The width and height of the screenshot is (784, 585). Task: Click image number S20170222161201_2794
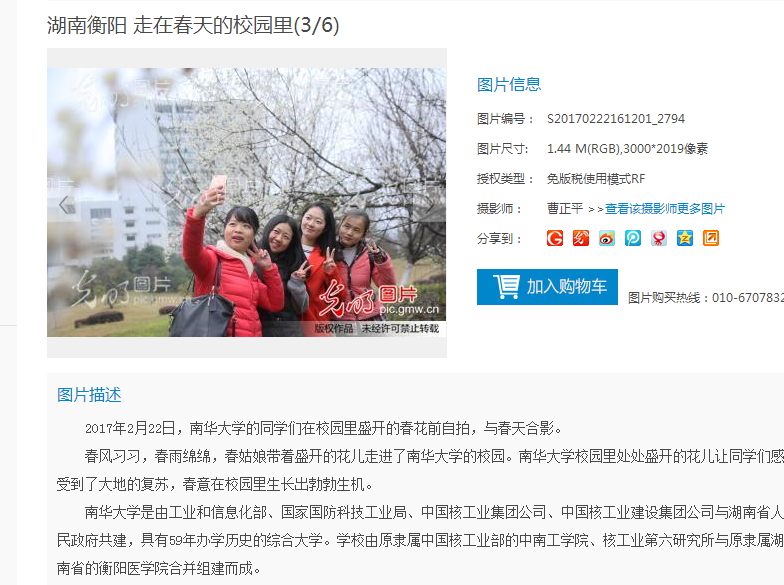coord(616,118)
